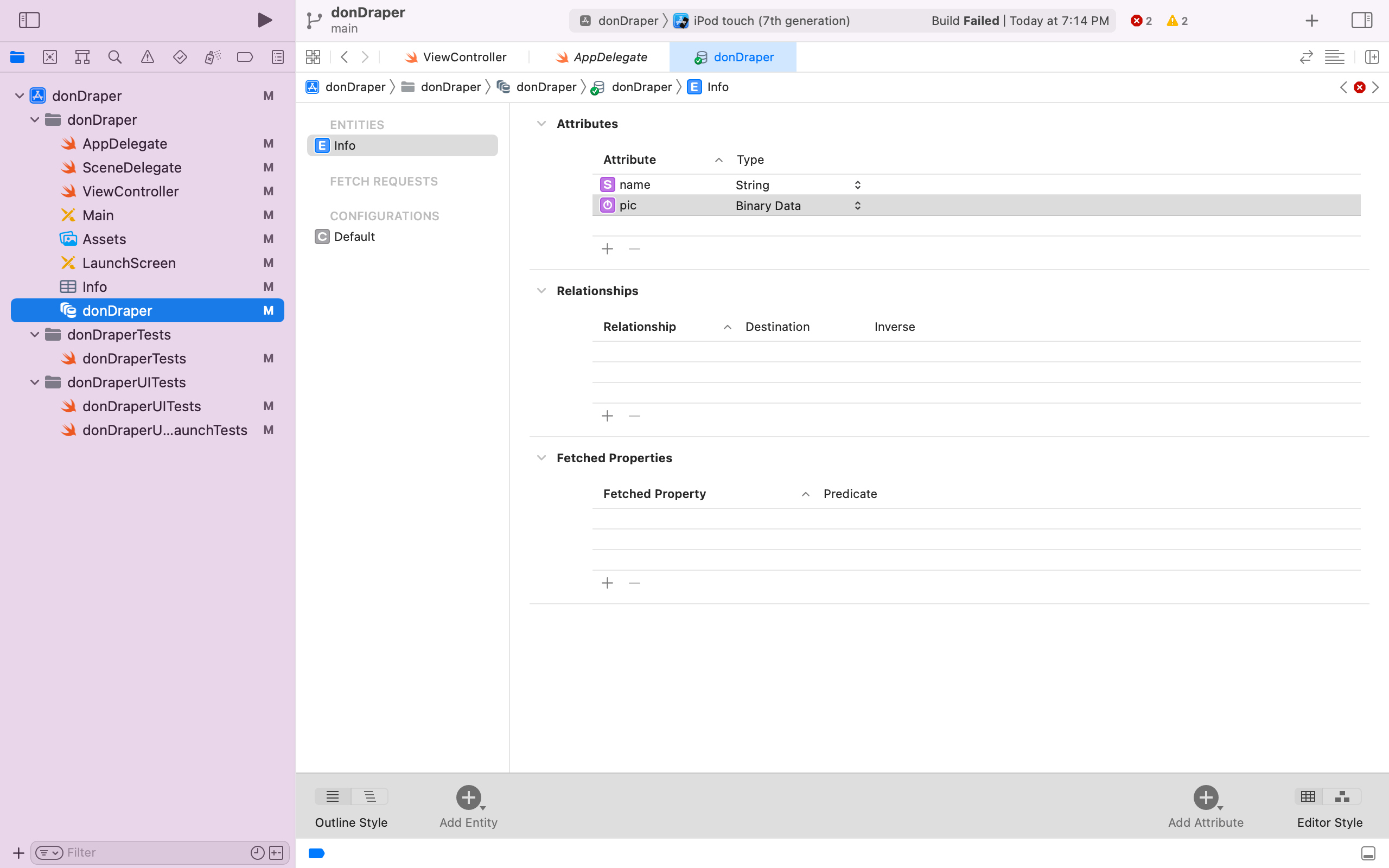Show the Breakpoint navigator icon

(245, 57)
